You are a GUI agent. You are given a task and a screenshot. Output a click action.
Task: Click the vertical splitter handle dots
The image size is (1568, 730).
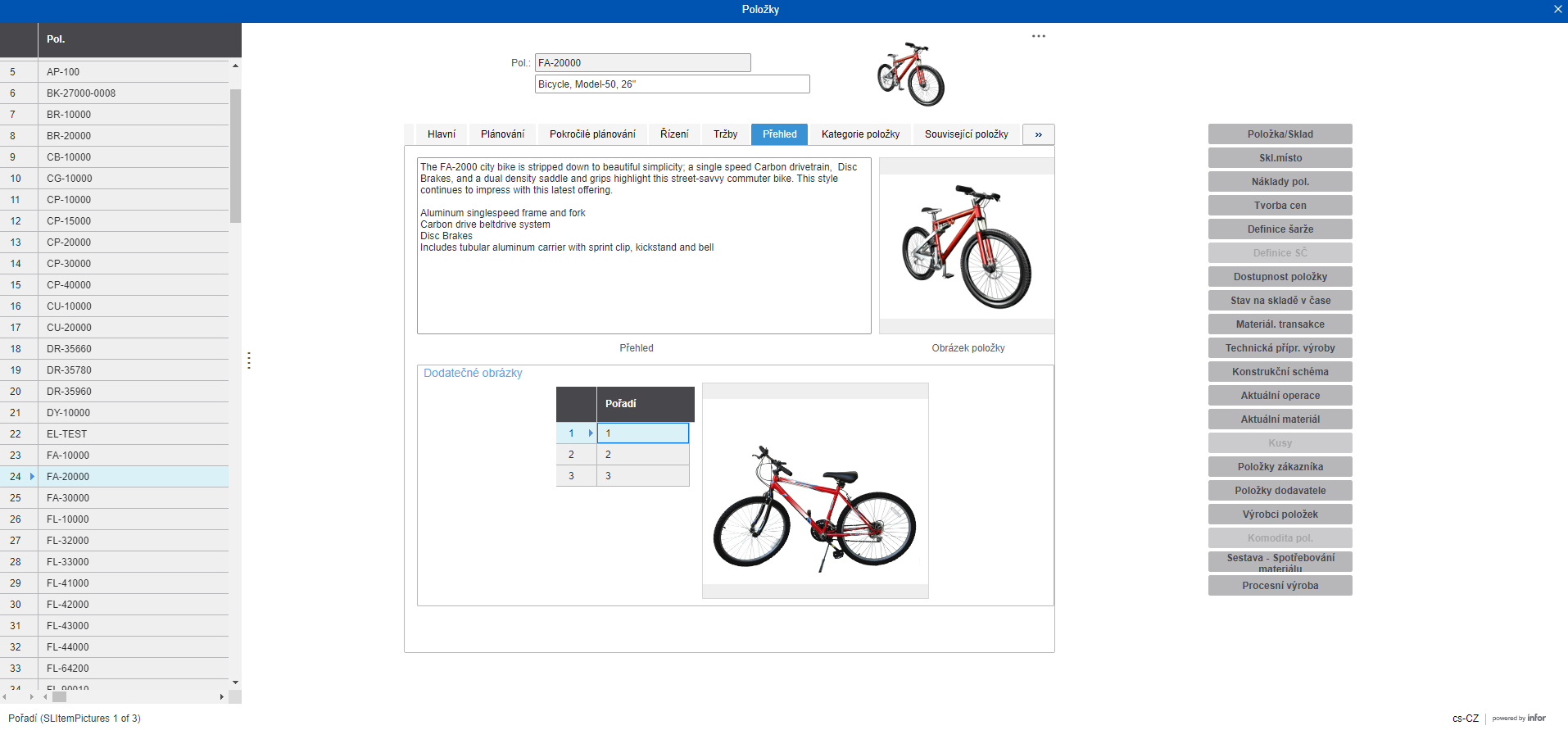click(248, 360)
